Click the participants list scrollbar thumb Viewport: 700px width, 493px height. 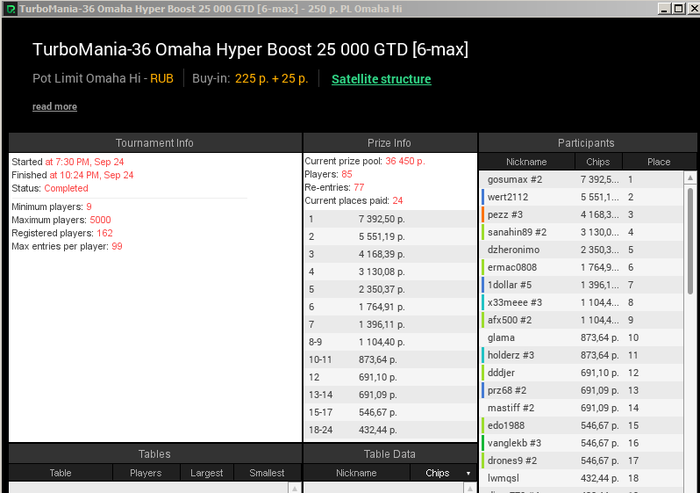[x=690, y=241]
